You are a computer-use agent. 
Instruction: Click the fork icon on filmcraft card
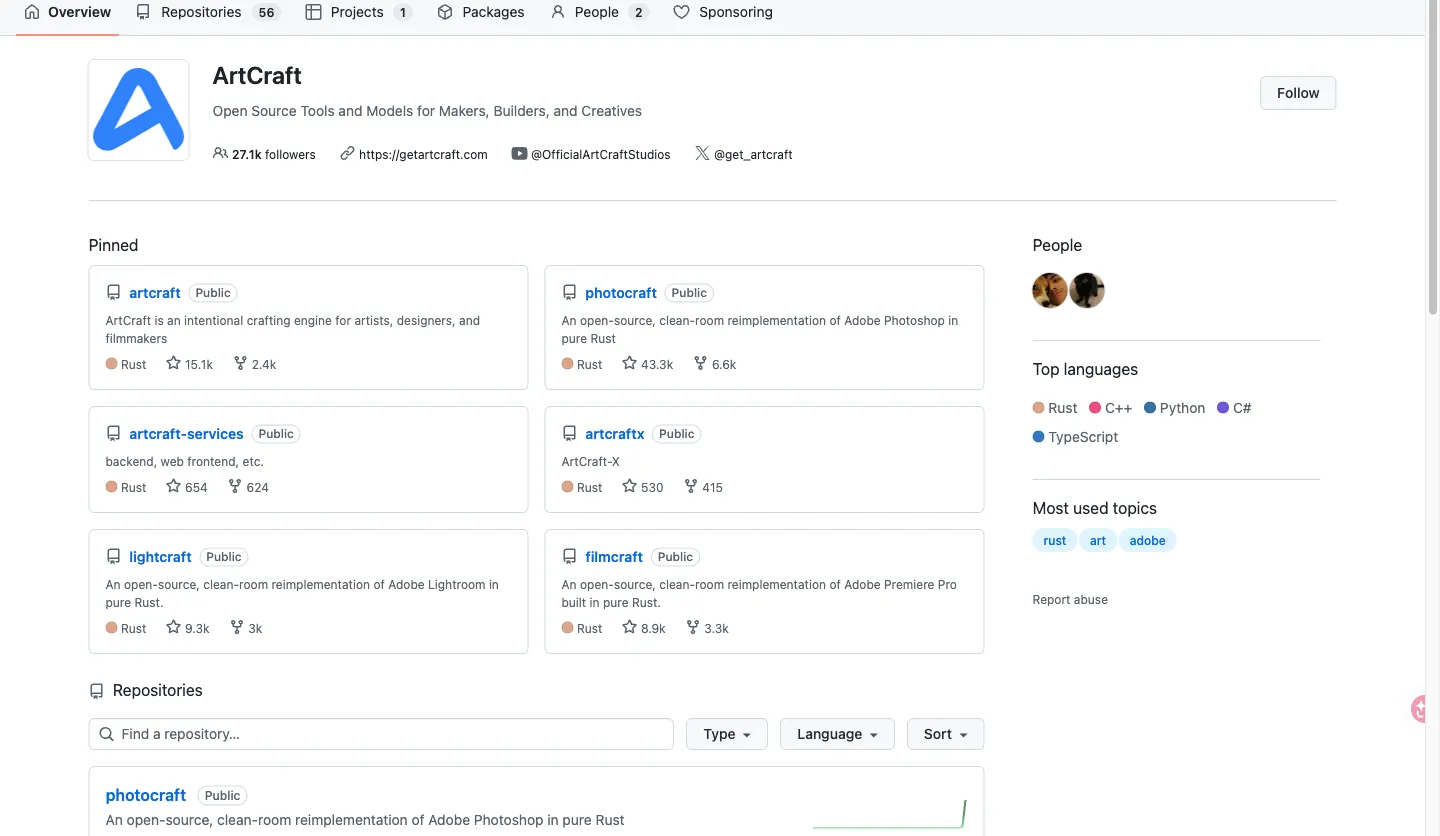pos(693,628)
